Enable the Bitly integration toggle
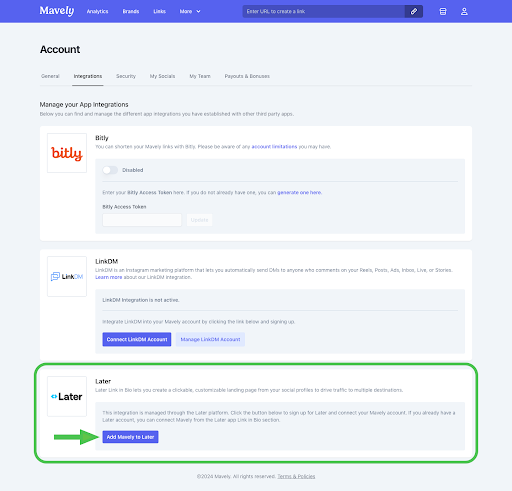 click(110, 170)
